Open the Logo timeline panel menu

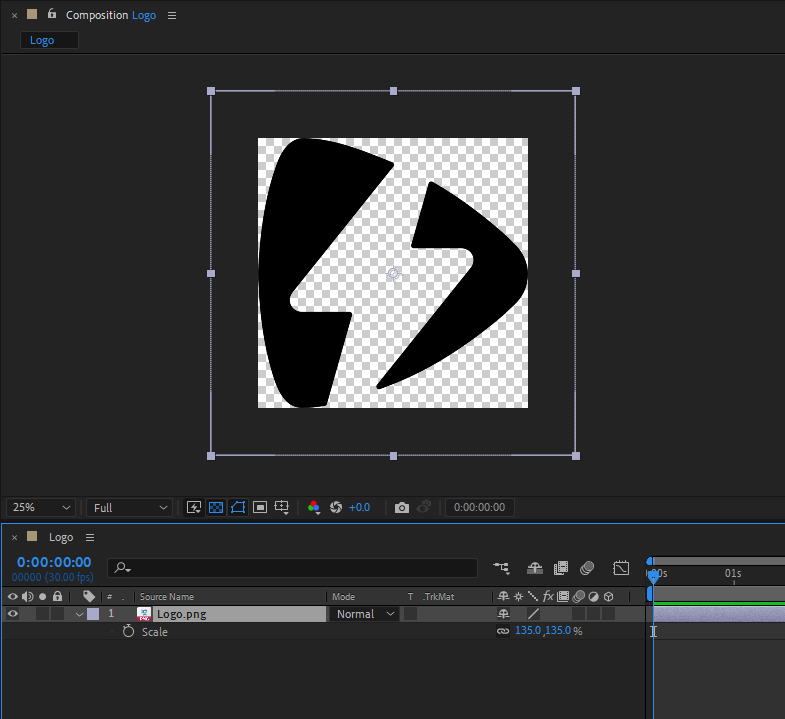(x=90, y=537)
